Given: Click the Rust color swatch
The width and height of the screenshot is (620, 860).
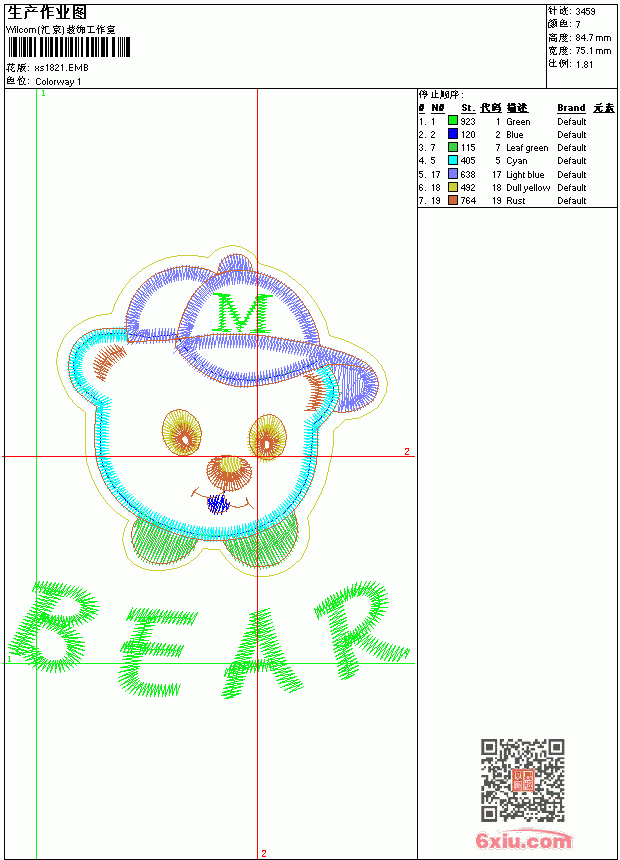Looking at the screenshot, I should [453, 200].
